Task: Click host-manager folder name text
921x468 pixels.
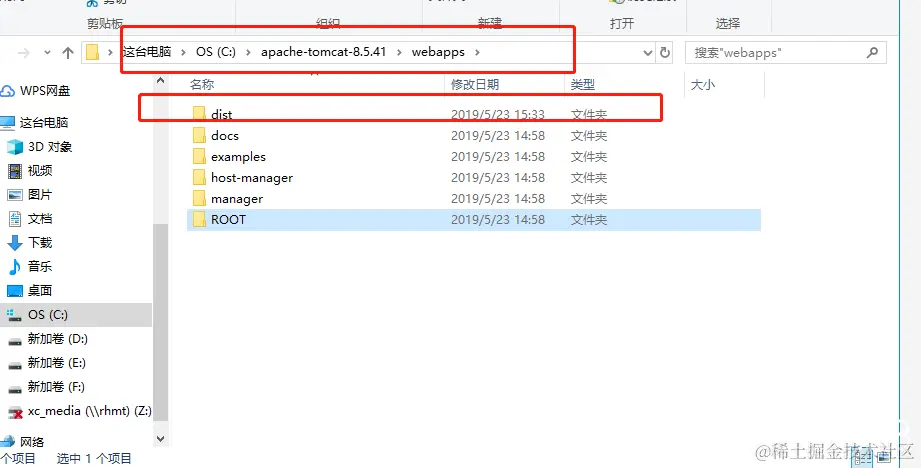Action: click(252, 178)
